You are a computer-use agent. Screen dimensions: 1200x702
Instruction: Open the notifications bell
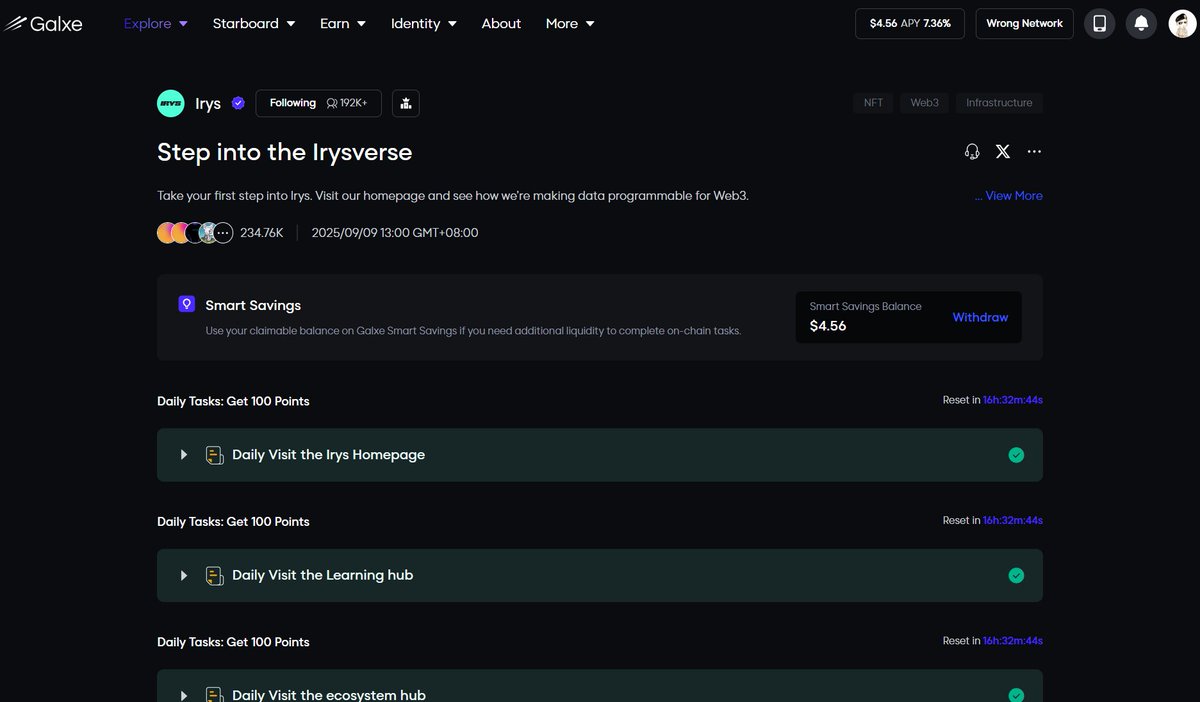point(1141,23)
